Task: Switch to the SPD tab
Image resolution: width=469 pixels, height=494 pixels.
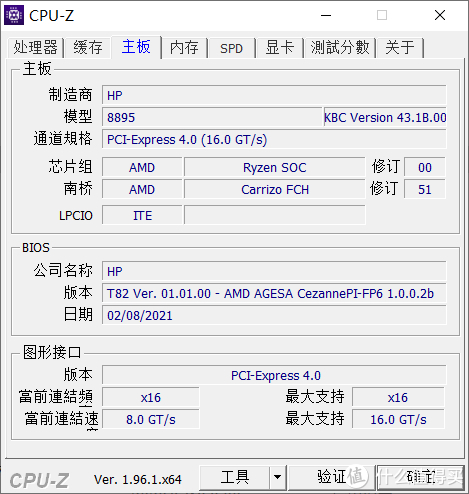Action: tap(231, 48)
